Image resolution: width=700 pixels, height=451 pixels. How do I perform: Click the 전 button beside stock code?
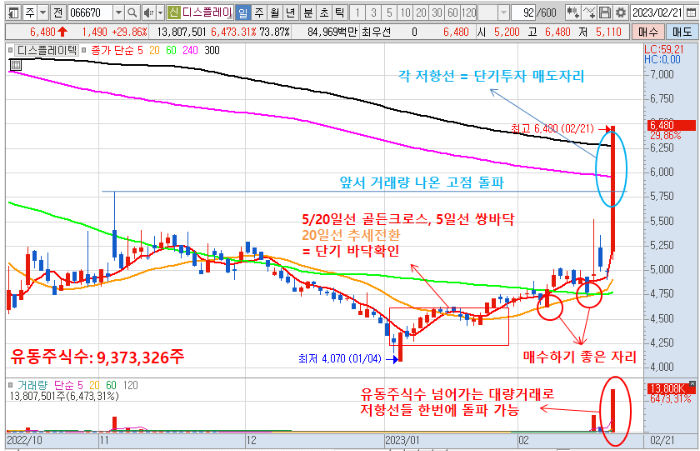point(58,13)
